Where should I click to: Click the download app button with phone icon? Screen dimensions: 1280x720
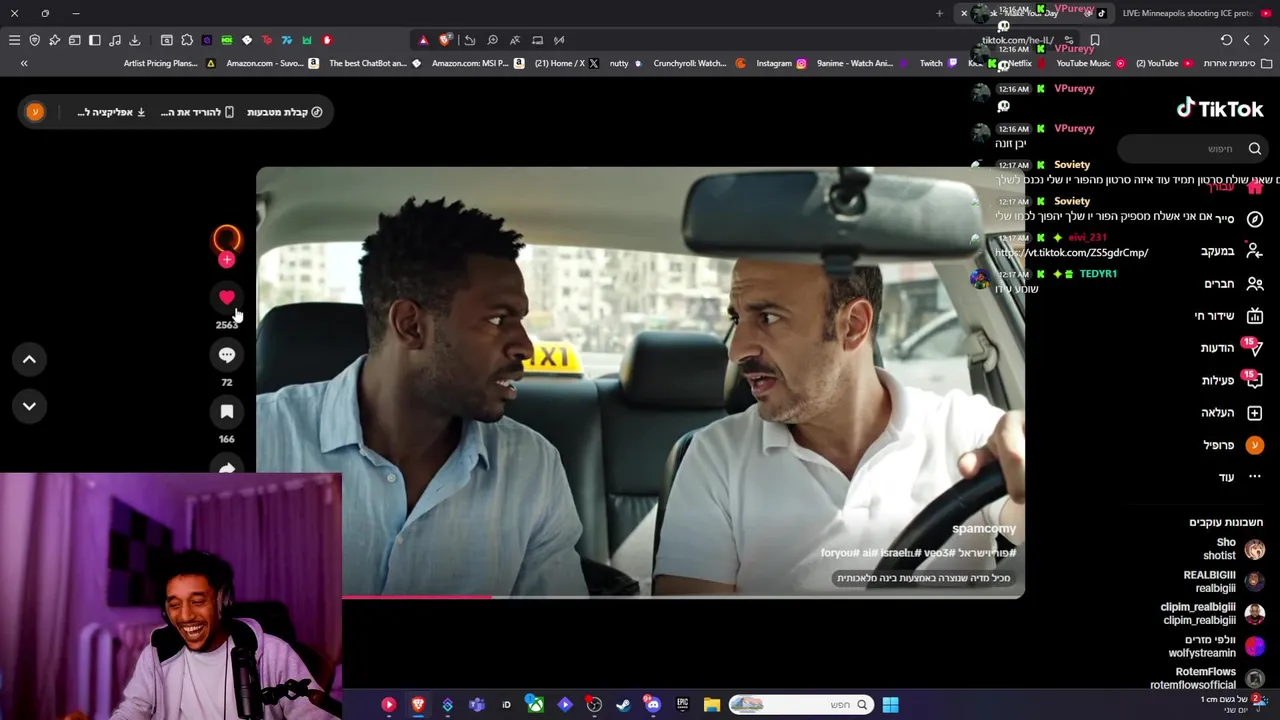(198, 112)
